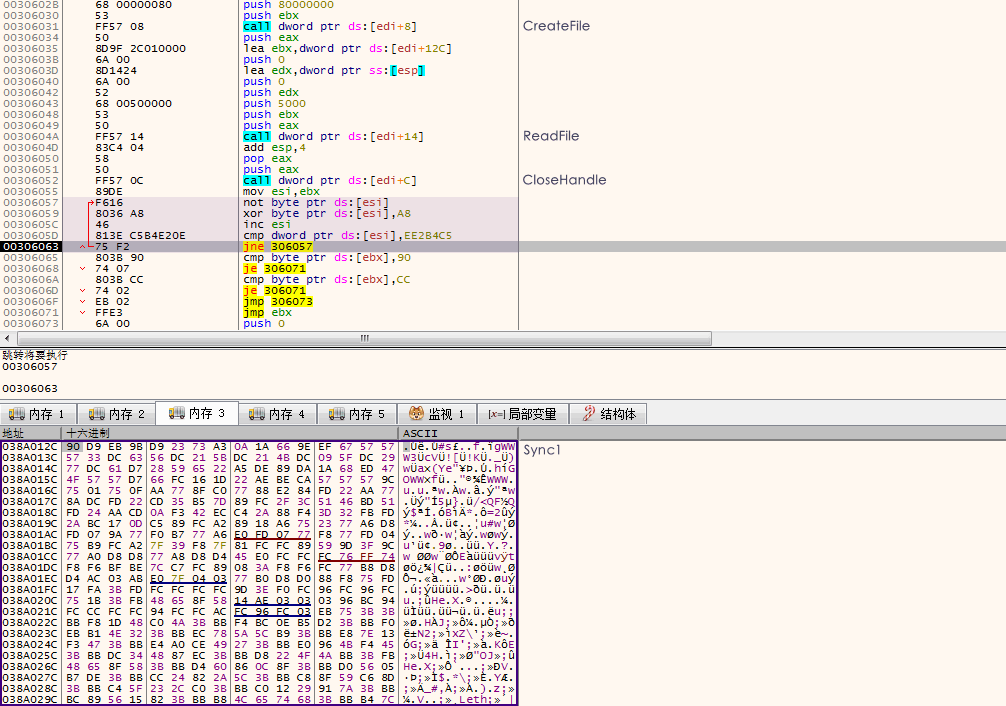The width and height of the screenshot is (1006, 706).
Task: Select dump row address 038A027C
Action: (x=30, y=677)
